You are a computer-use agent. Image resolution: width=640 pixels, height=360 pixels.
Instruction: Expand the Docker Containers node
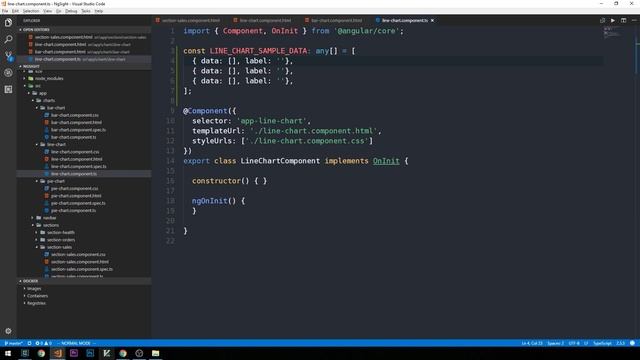tap(37, 296)
